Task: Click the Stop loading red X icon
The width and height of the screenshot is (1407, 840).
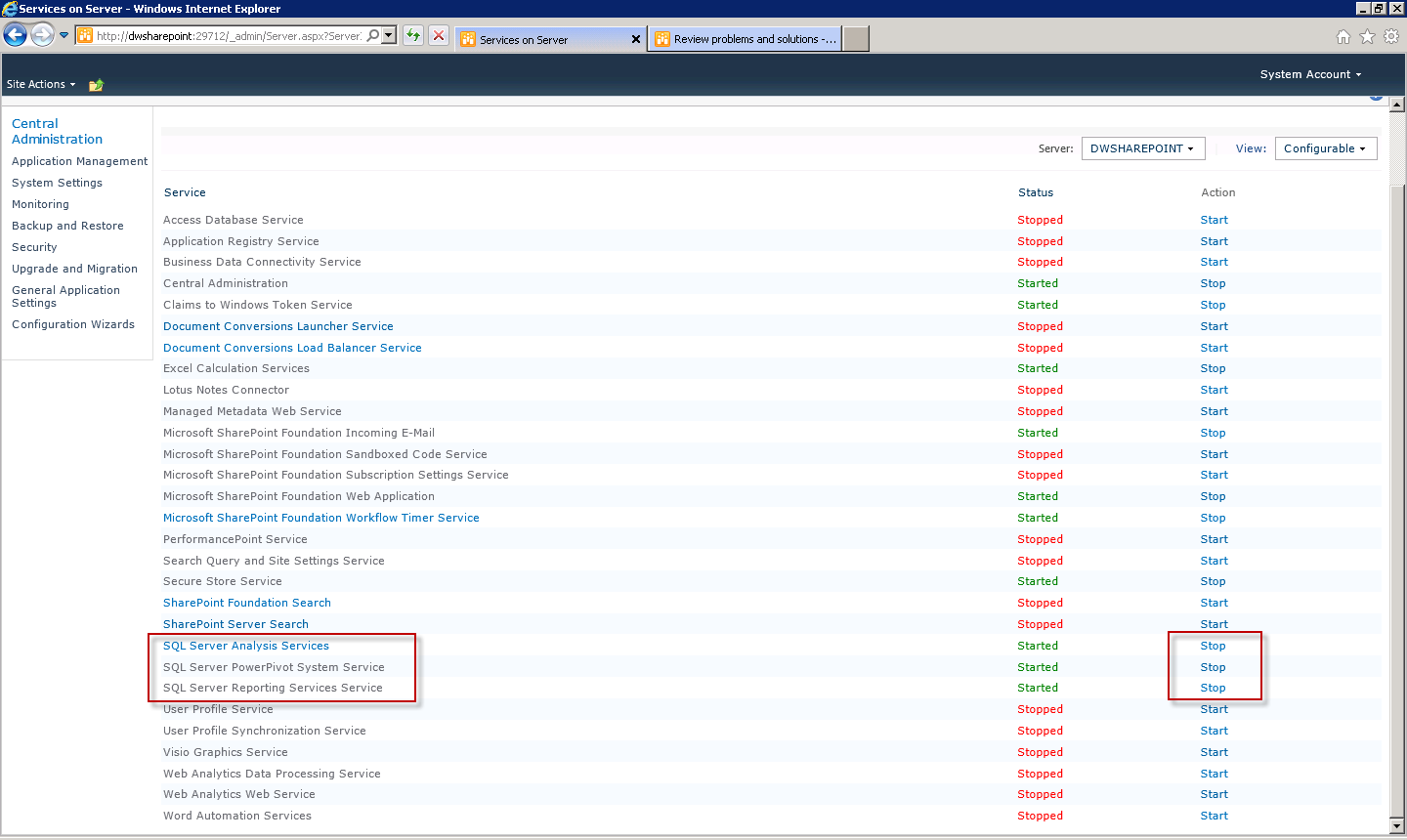Action: click(x=439, y=36)
